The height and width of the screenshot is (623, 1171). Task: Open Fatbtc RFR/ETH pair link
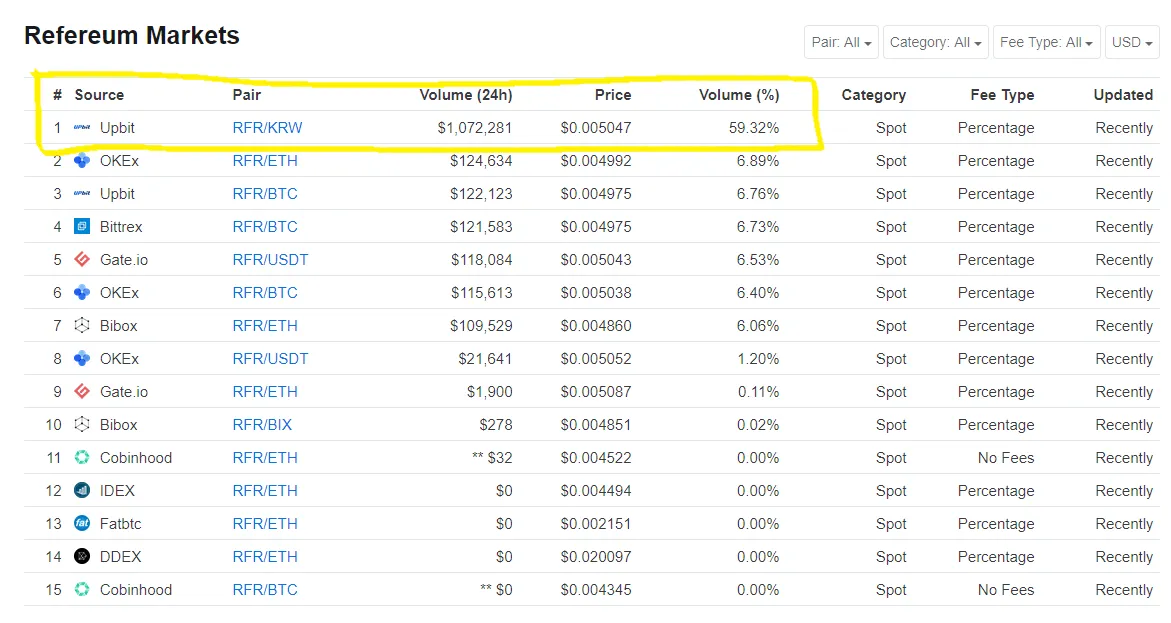coord(265,524)
